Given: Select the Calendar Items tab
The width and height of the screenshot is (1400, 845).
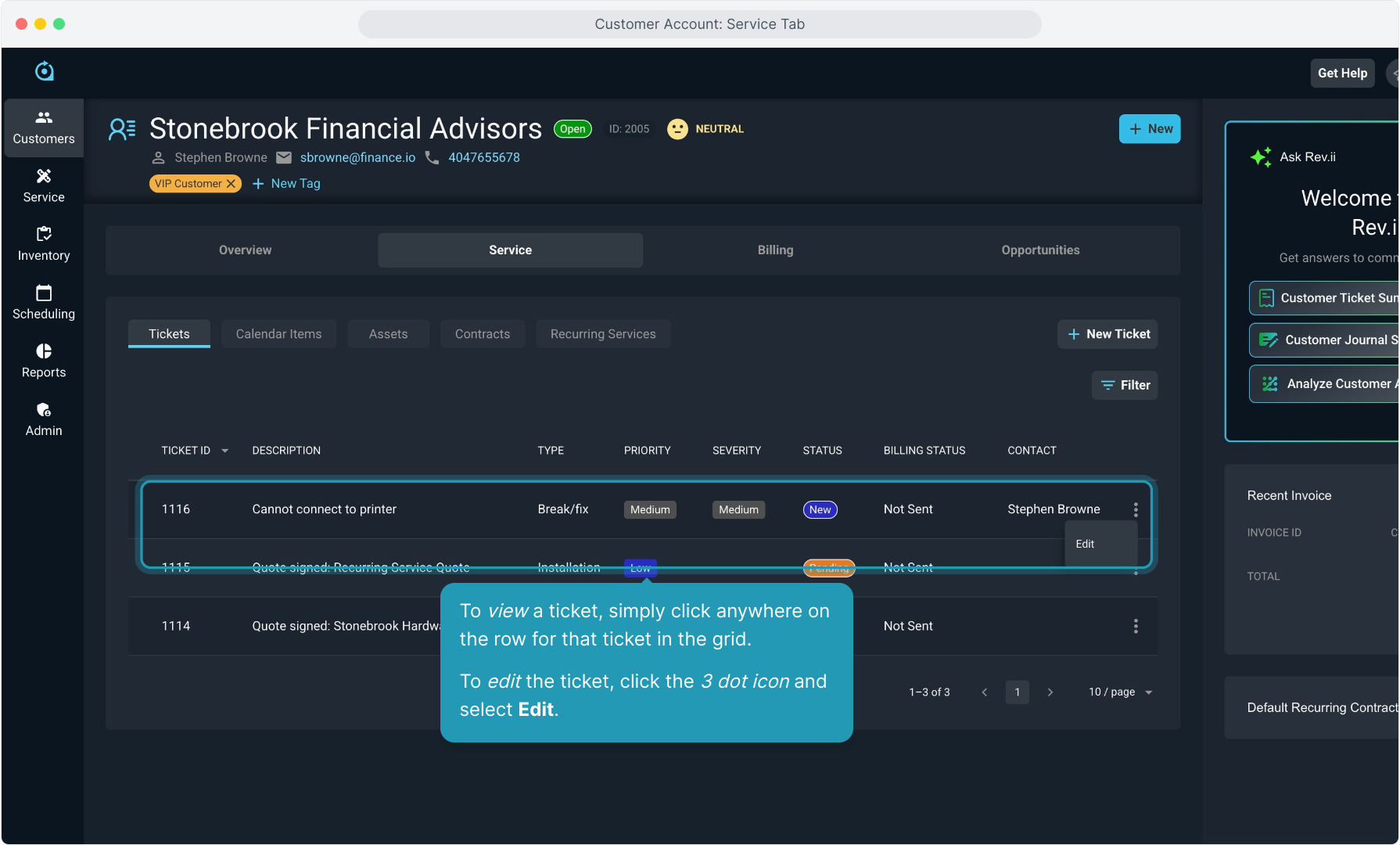Looking at the screenshot, I should click(x=278, y=334).
